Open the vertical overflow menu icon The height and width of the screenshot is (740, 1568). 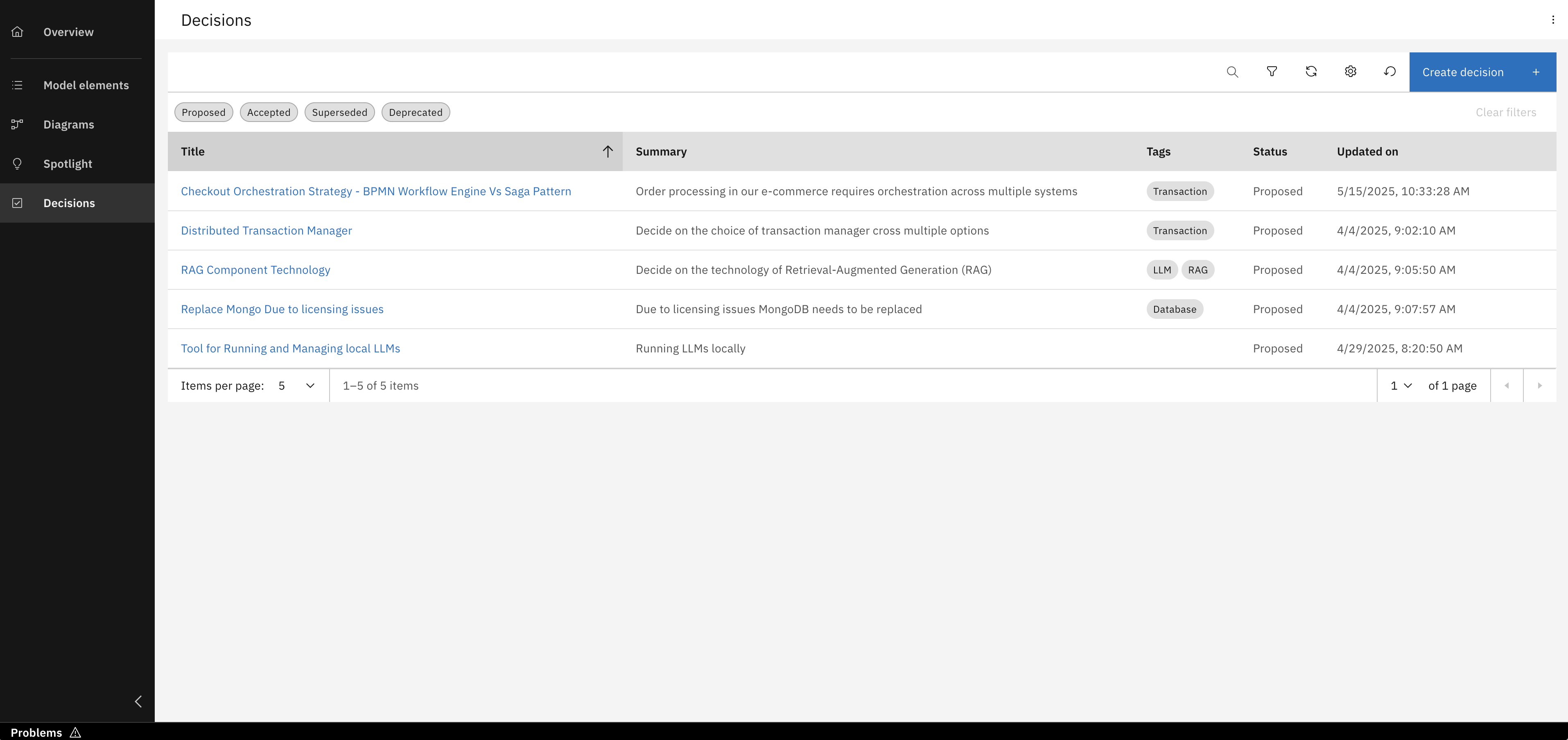(1553, 20)
